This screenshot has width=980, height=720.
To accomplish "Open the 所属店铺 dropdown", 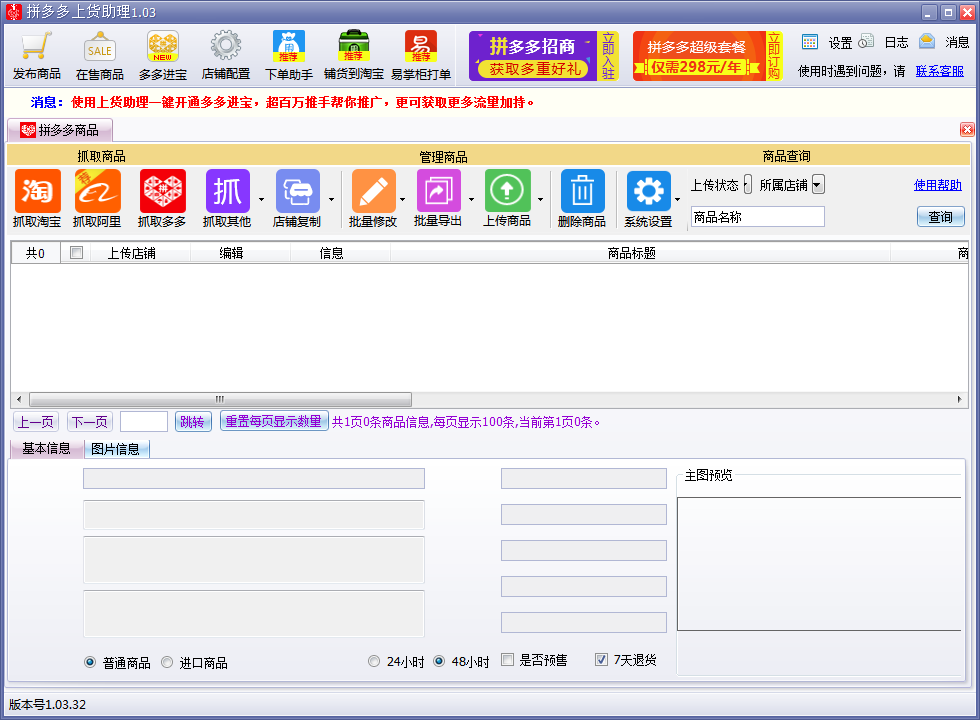I will click(x=818, y=184).
